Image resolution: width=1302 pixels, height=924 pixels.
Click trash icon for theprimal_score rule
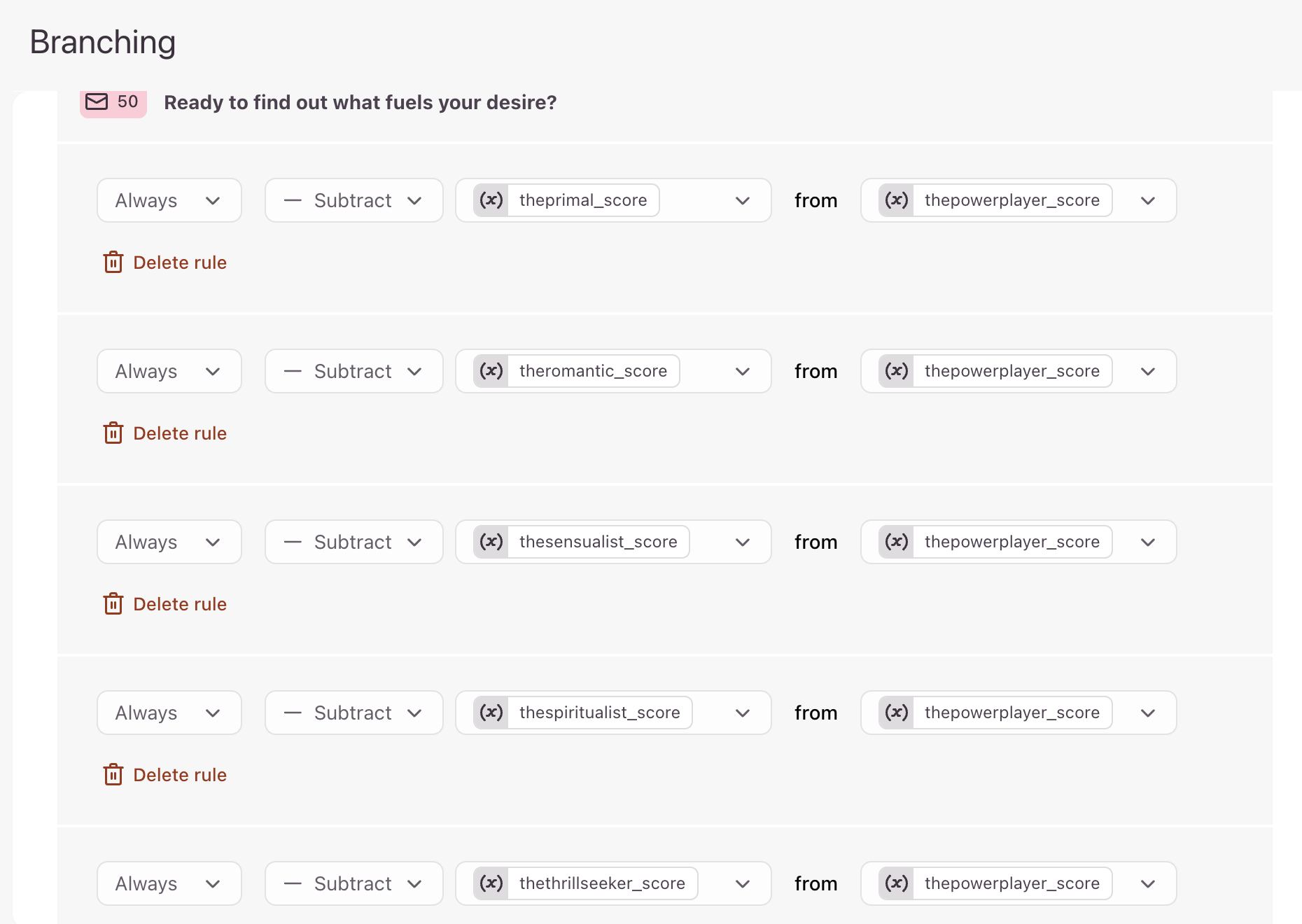[x=113, y=262]
